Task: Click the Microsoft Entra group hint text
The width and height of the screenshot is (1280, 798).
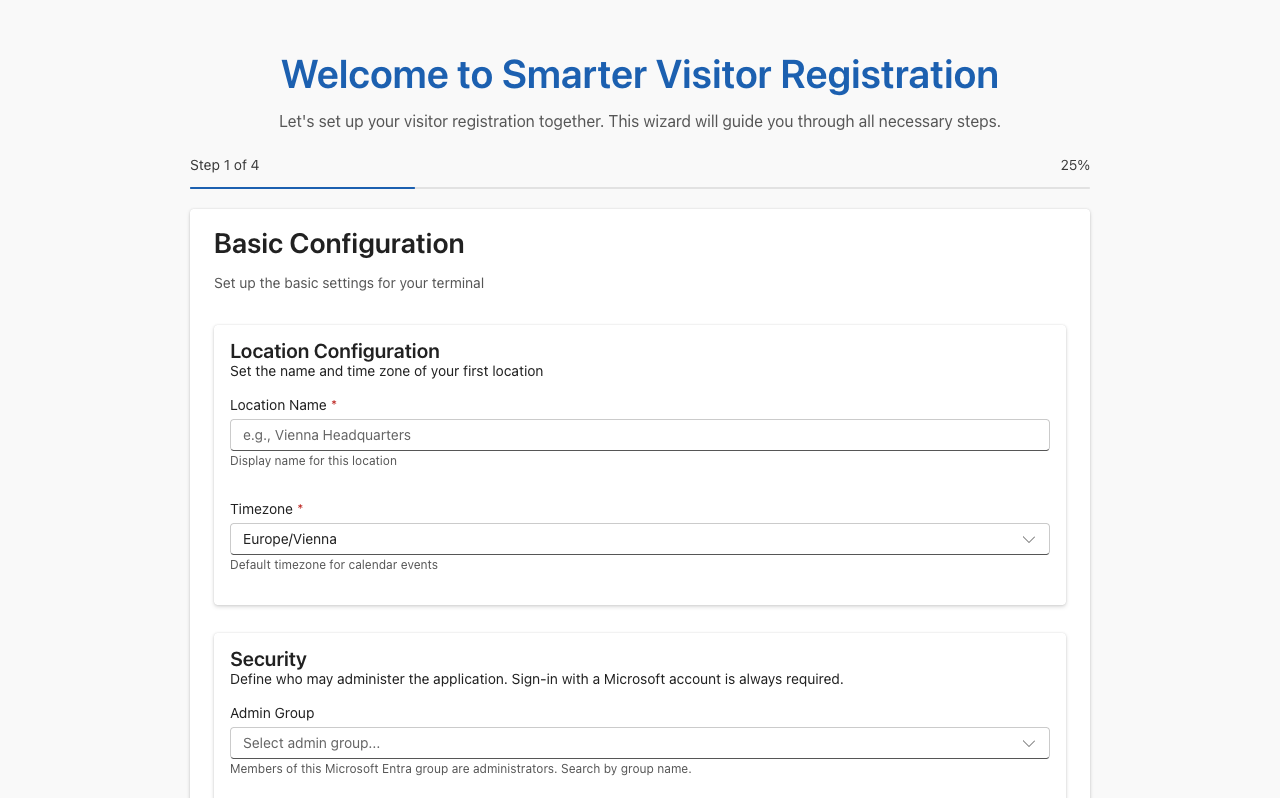Action: pos(461,769)
